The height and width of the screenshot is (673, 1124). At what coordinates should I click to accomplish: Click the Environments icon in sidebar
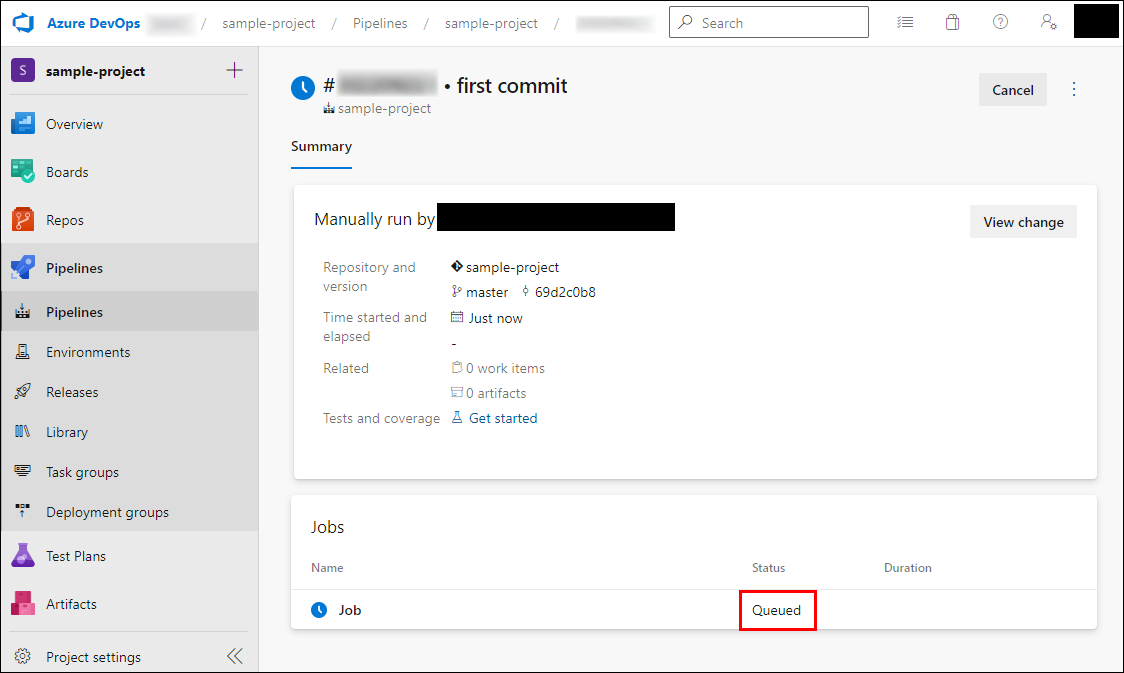pyautogui.click(x=23, y=351)
